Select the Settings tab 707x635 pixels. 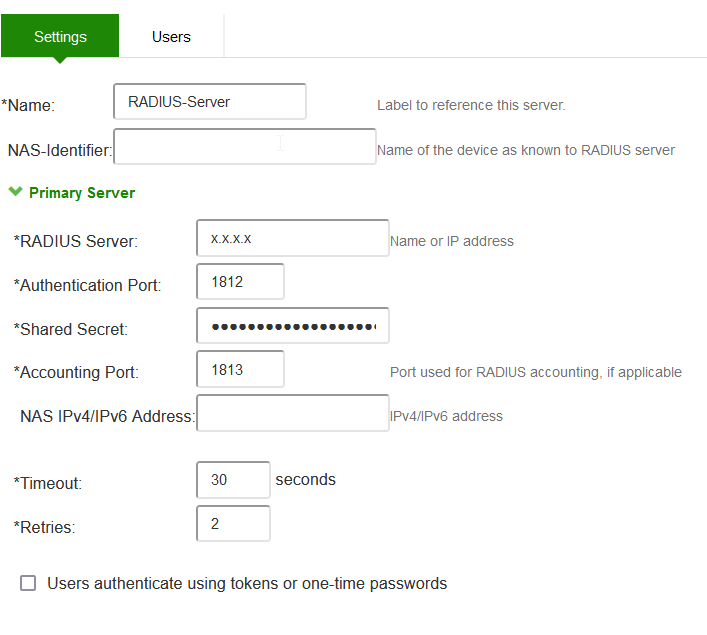(x=60, y=37)
